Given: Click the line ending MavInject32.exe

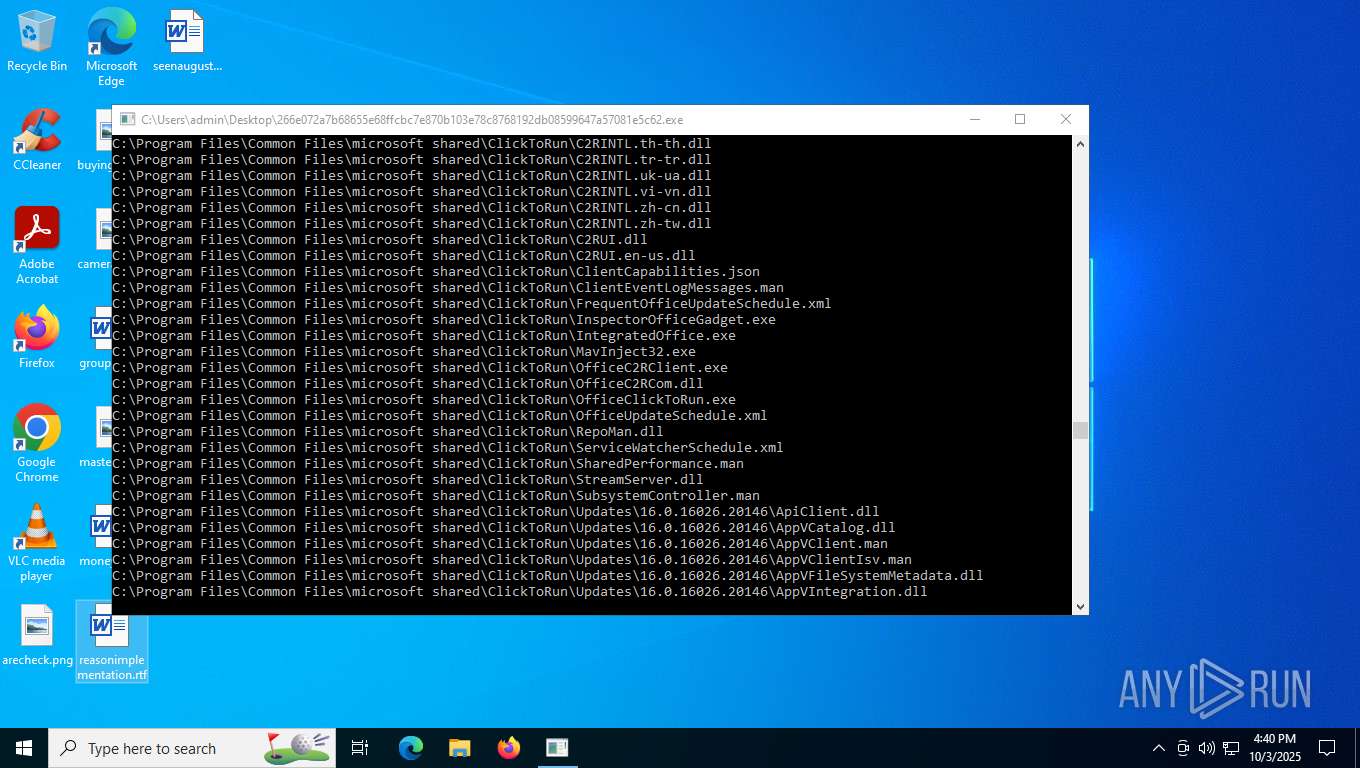Looking at the screenshot, I should click(x=404, y=352).
